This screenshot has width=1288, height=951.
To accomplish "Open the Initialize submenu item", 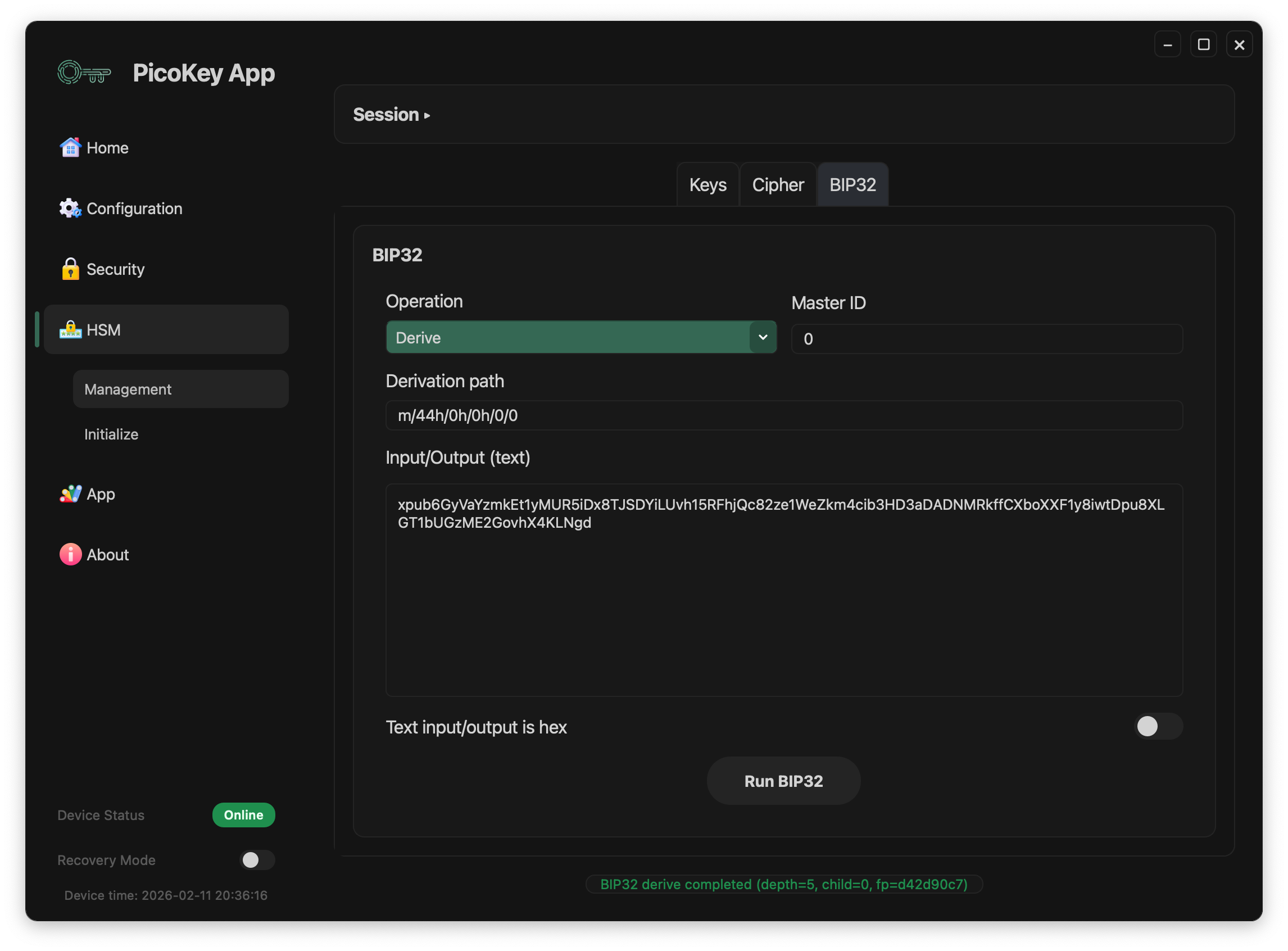I will 112,434.
